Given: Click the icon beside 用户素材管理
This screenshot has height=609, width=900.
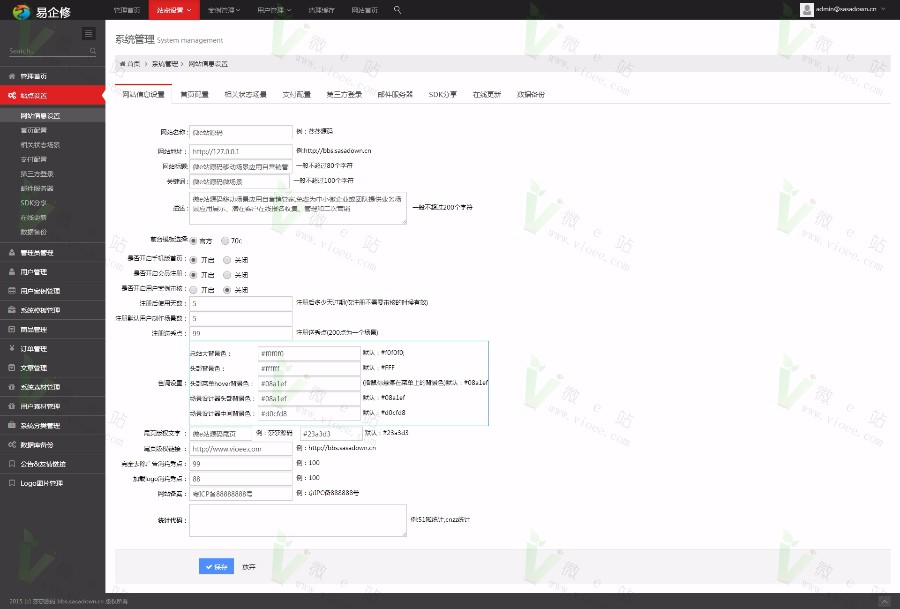Looking at the screenshot, I should click(x=11, y=406).
